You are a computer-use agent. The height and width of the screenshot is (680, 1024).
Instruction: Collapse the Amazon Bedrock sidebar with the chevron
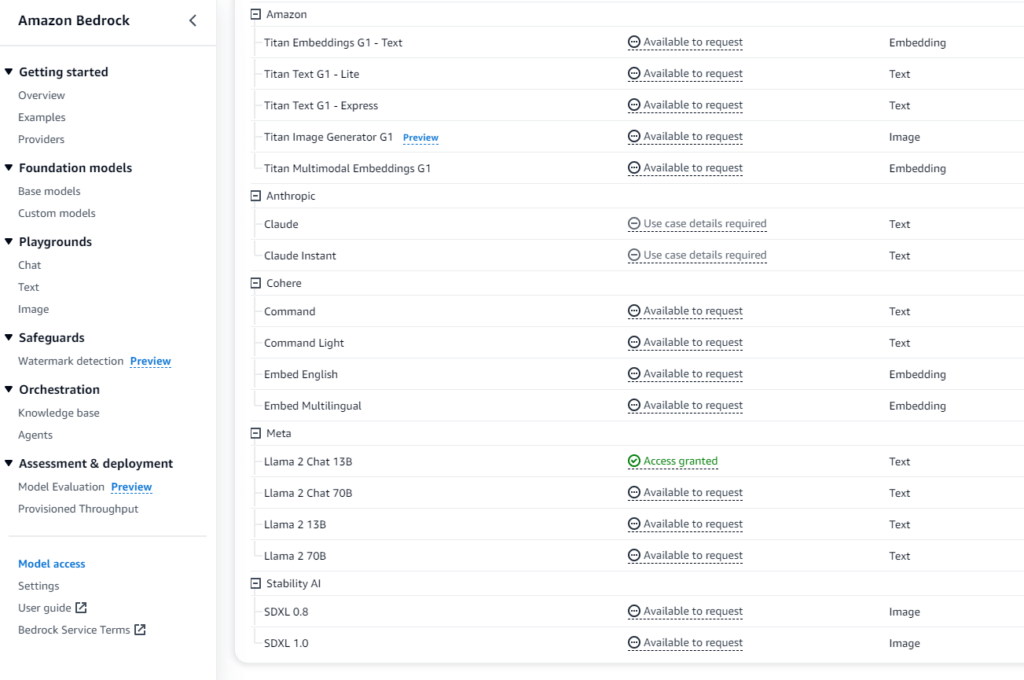click(193, 20)
